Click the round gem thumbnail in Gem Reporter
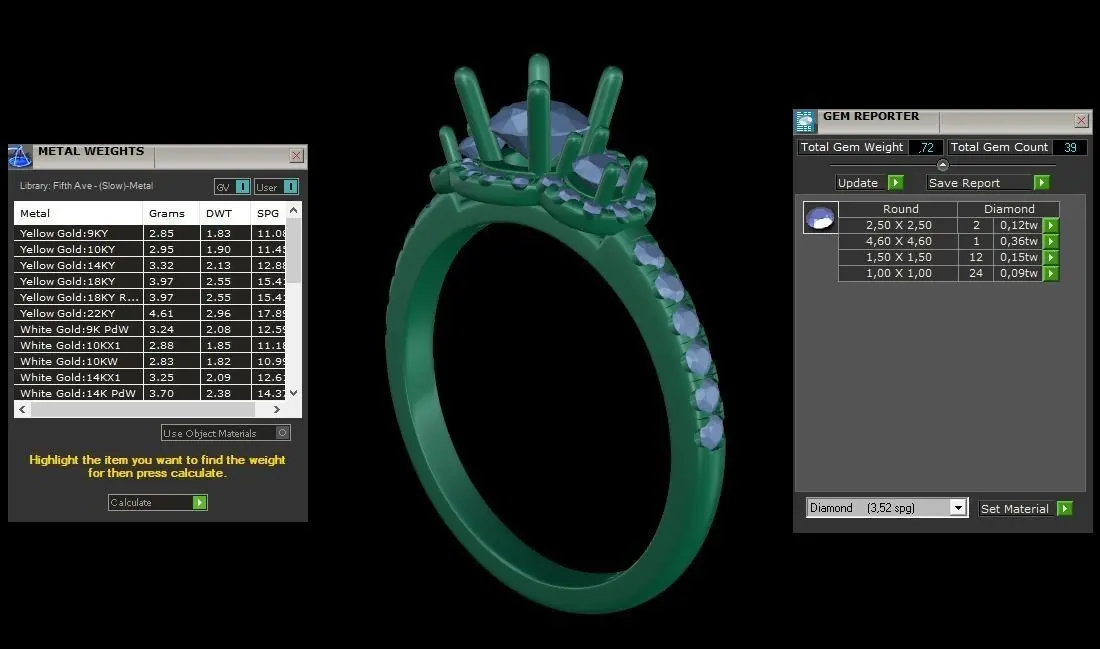1100x649 pixels. pos(820,218)
